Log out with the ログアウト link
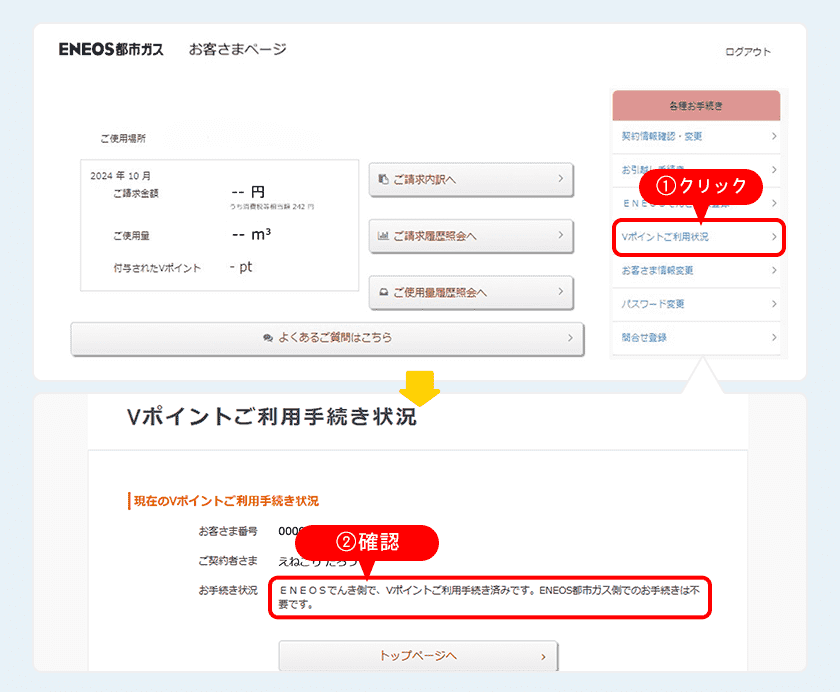Viewport: 840px width, 692px height. click(x=748, y=52)
